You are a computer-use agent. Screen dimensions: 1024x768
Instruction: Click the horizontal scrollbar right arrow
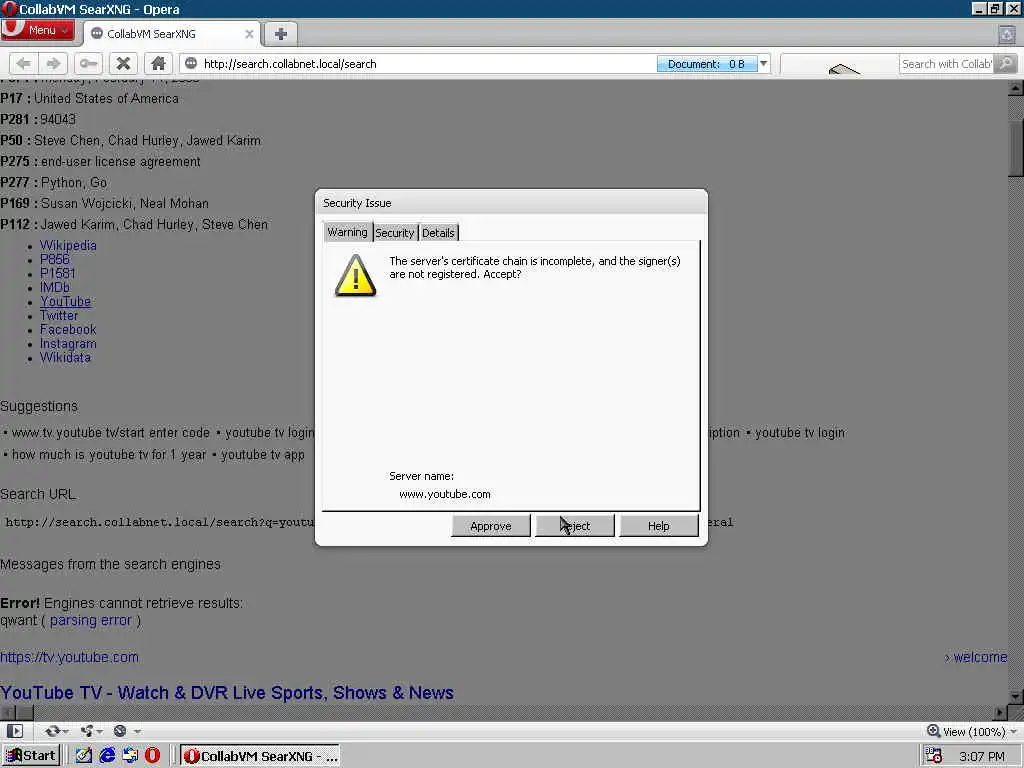pos(1000,712)
